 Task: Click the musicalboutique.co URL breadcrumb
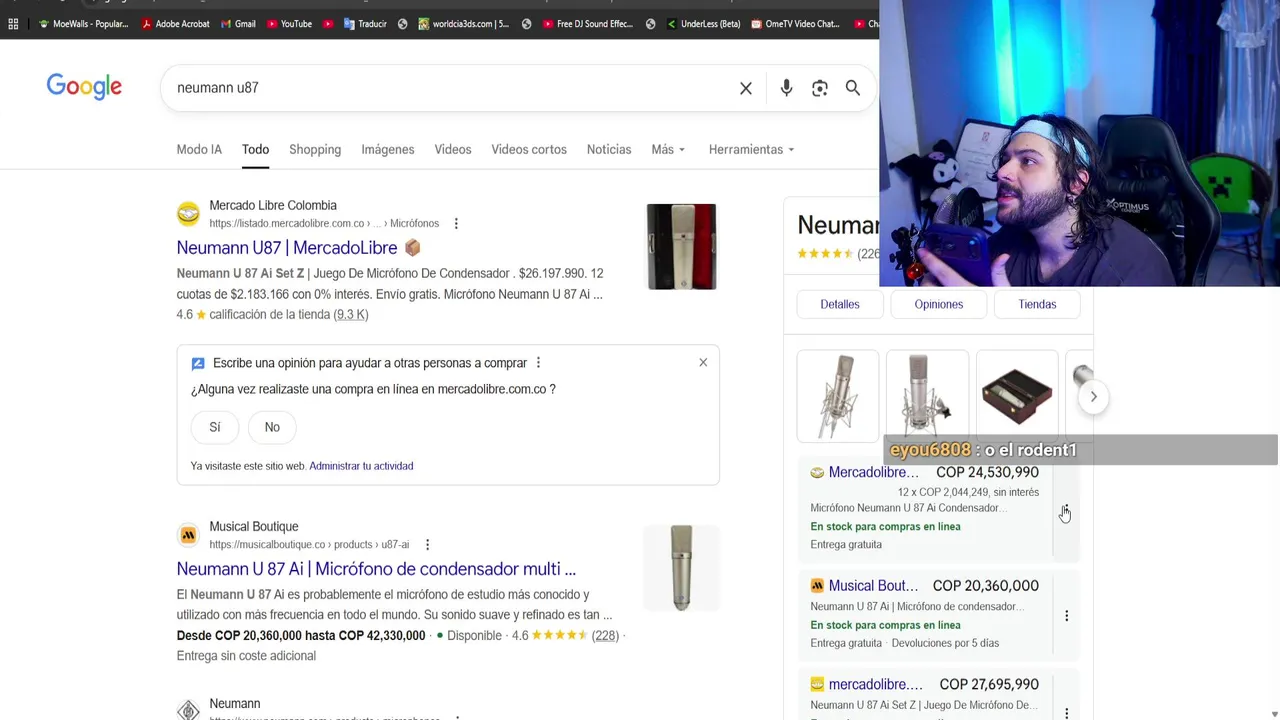click(x=309, y=545)
